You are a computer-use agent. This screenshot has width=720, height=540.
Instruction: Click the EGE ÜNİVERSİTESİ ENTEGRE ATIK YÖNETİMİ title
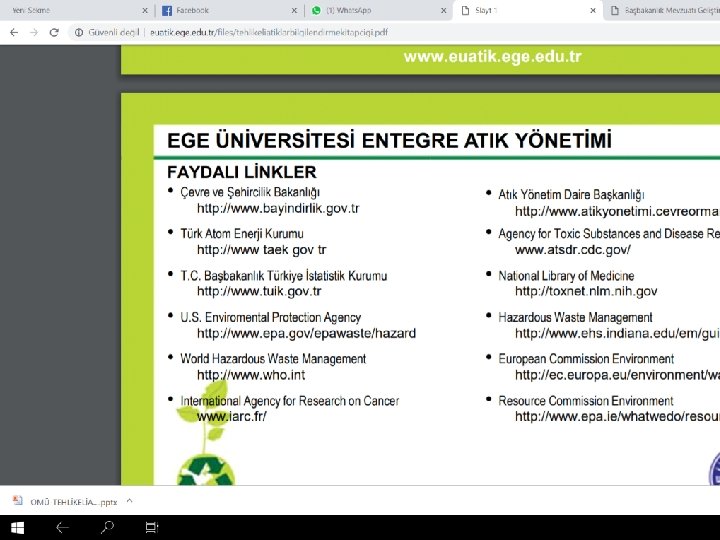point(389,141)
